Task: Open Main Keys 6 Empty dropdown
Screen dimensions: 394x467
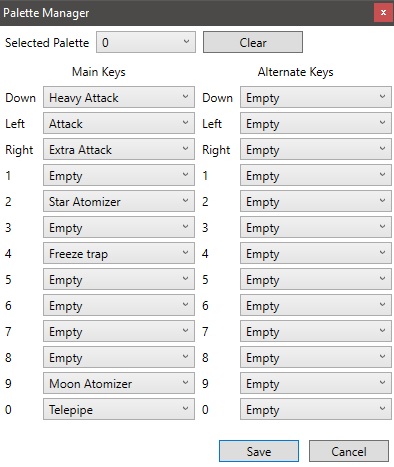Action: 119,305
